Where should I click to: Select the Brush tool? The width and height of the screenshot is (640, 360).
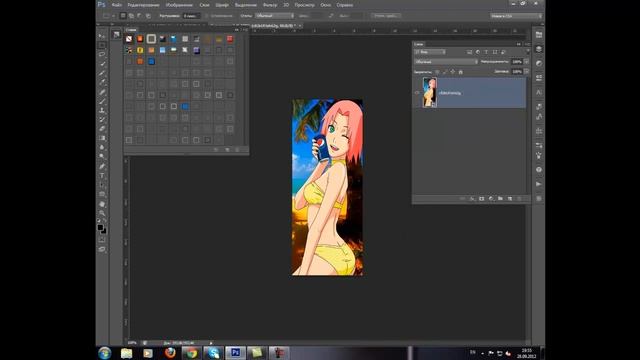102,101
